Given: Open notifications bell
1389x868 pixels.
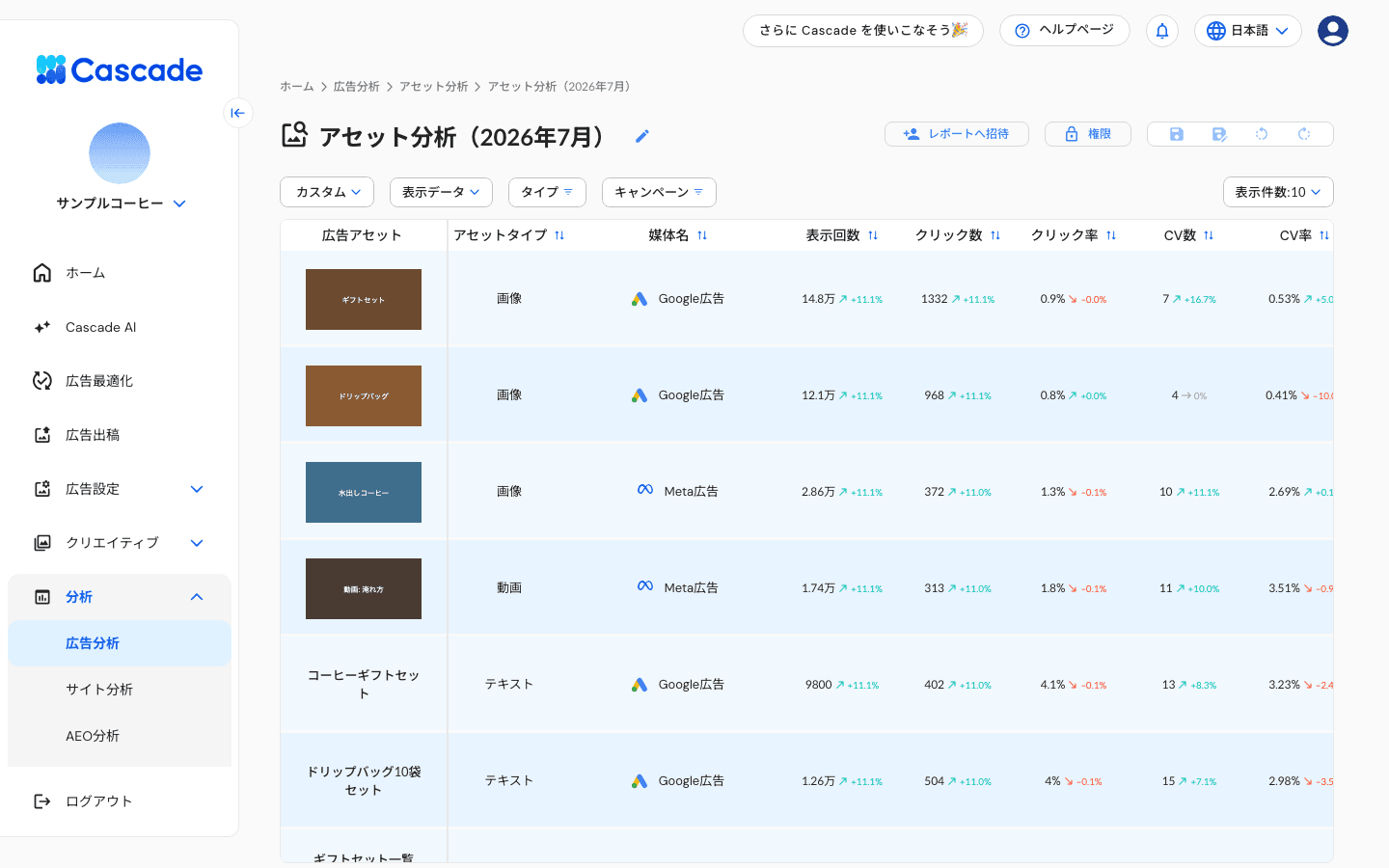Looking at the screenshot, I should click(x=1162, y=31).
